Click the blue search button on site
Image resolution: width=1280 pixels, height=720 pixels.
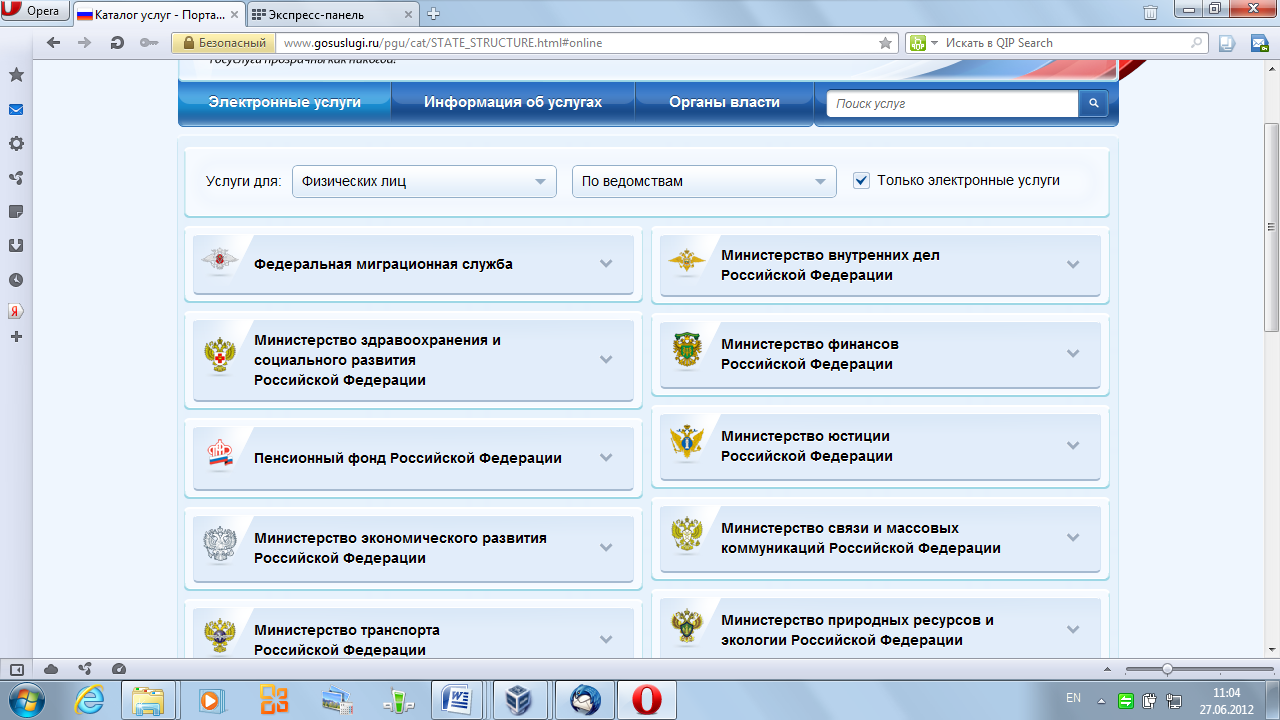point(1094,103)
